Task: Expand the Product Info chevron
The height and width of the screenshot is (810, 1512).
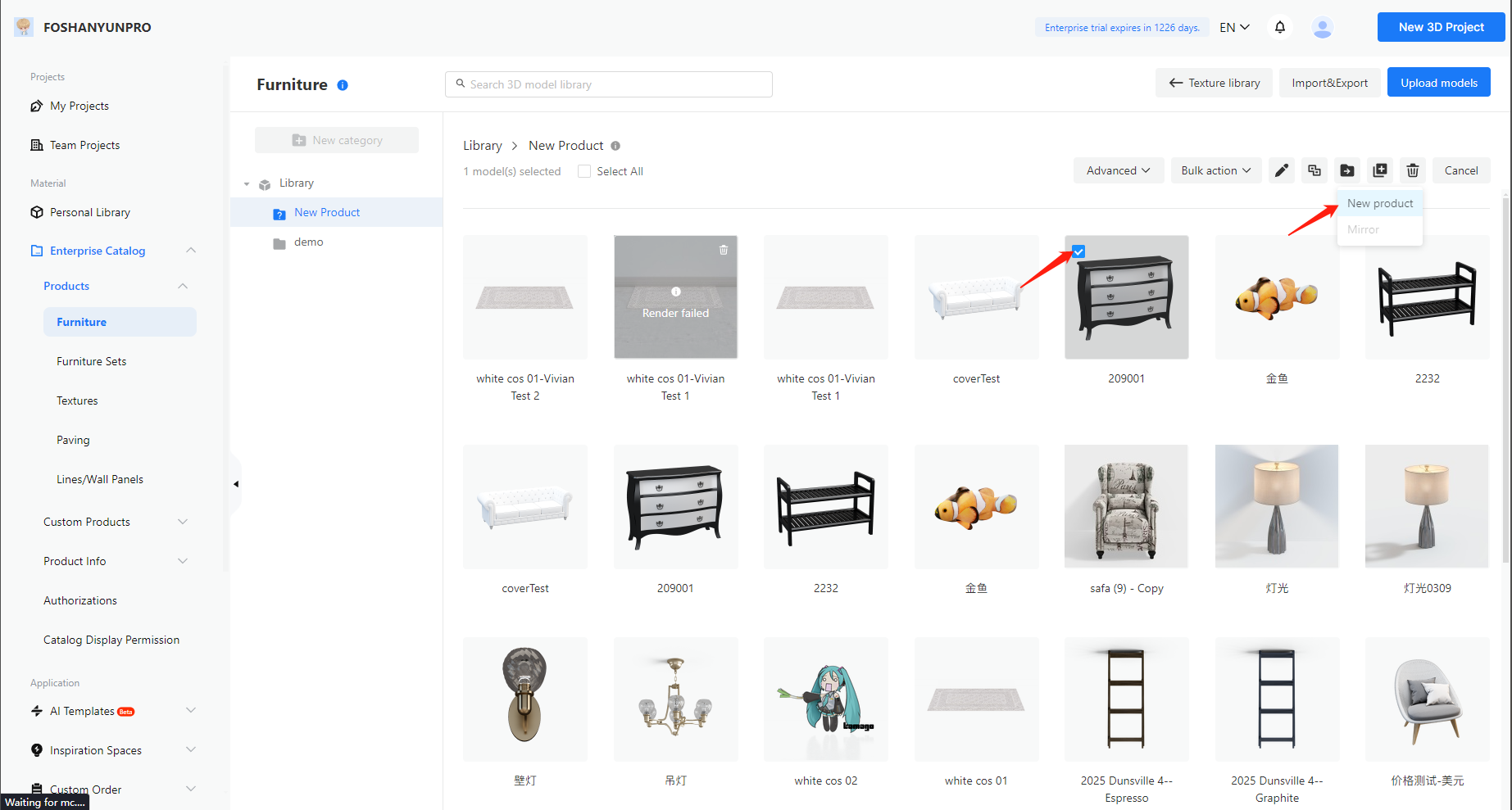Action: (x=183, y=561)
